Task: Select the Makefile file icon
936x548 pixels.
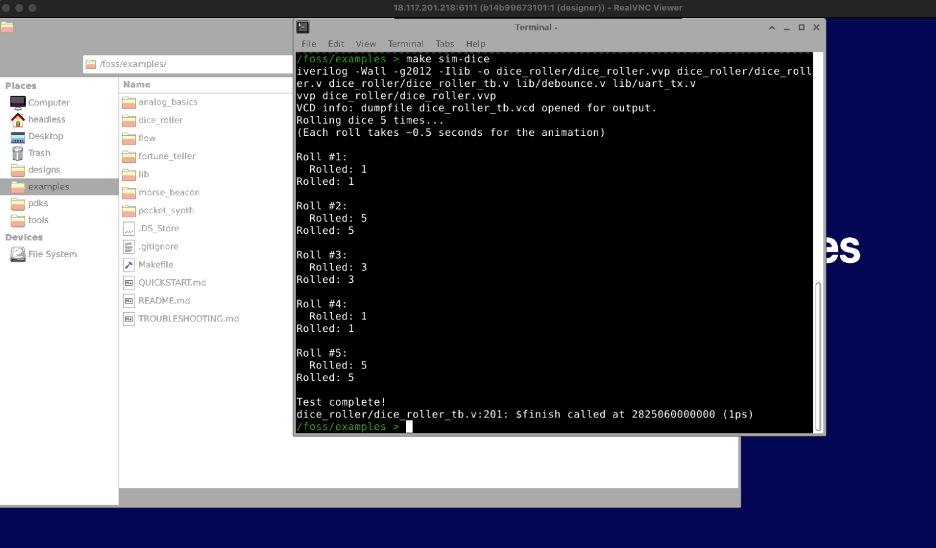Action: pos(129,265)
